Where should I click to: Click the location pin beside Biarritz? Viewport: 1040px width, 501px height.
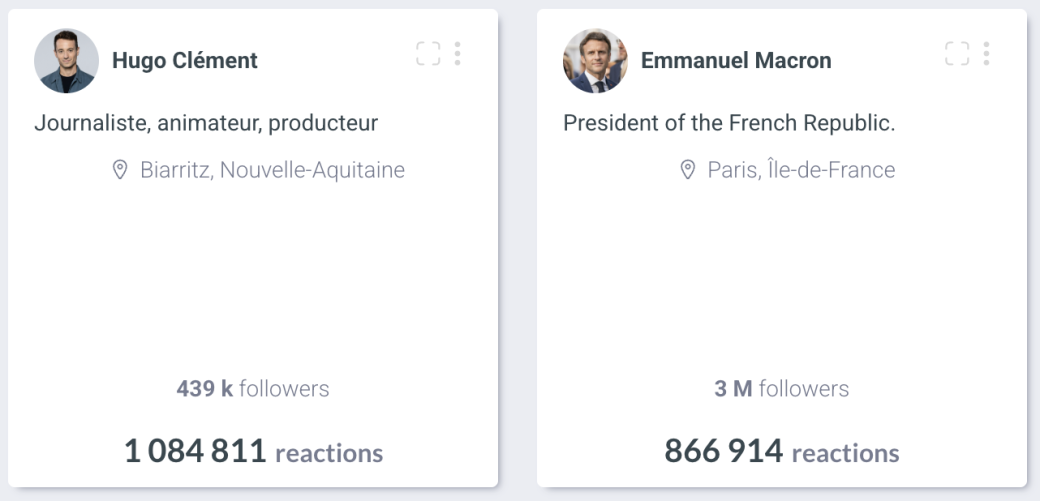pyautogui.click(x=120, y=170)
